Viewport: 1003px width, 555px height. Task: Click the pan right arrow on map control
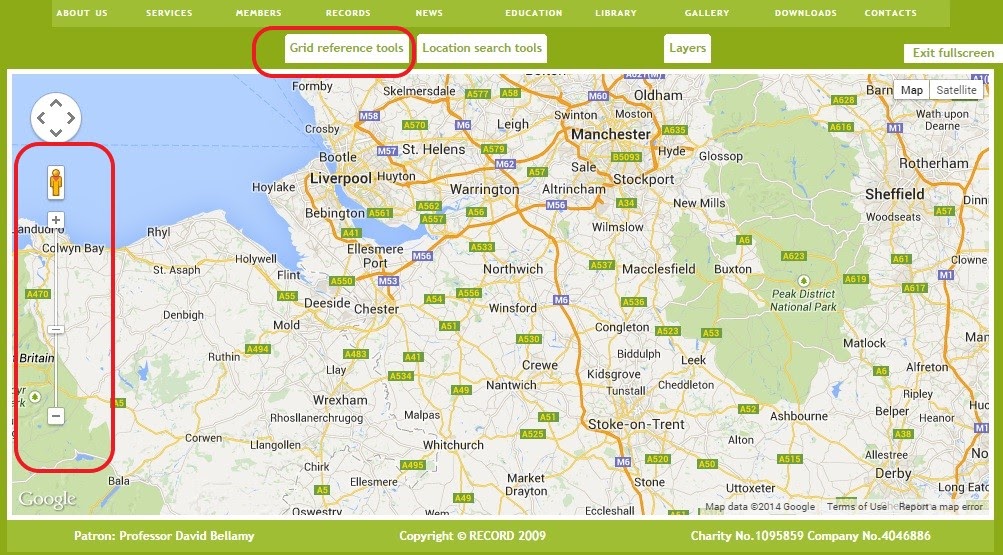pos(70,118)
